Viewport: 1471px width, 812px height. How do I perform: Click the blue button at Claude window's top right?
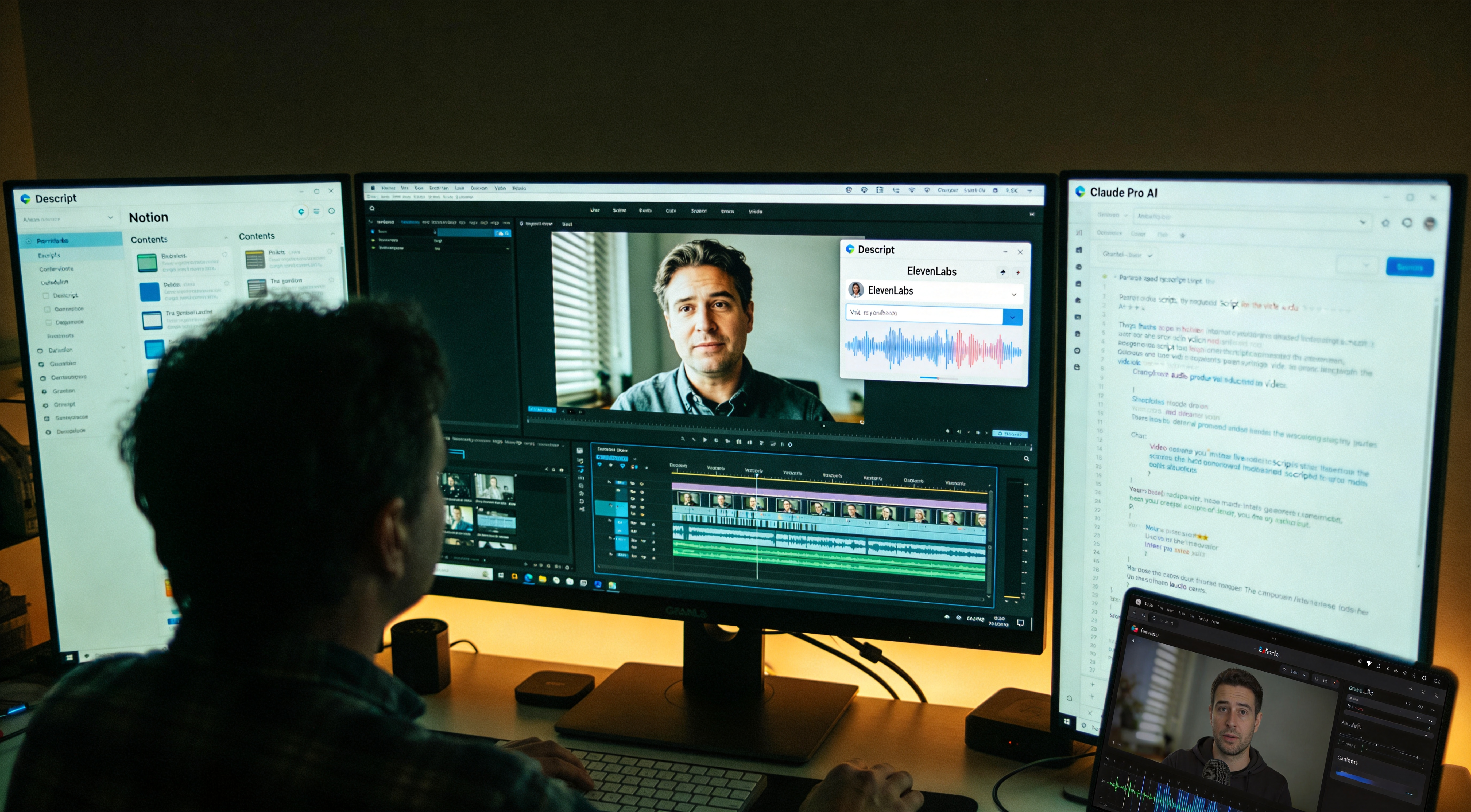tap(1409, 267)
